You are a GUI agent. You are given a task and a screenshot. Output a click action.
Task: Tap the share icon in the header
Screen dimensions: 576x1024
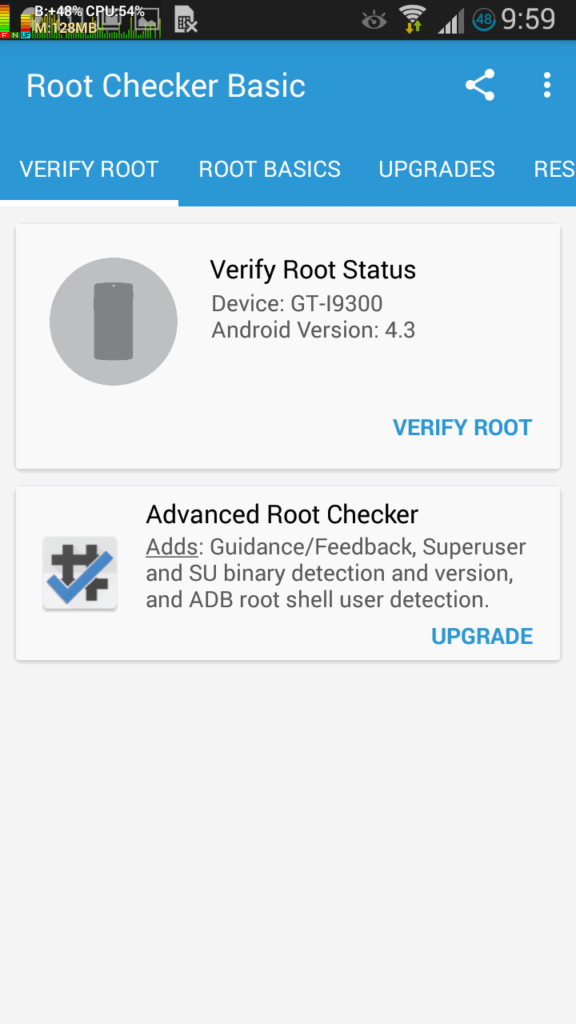click(x=480, y=86)
